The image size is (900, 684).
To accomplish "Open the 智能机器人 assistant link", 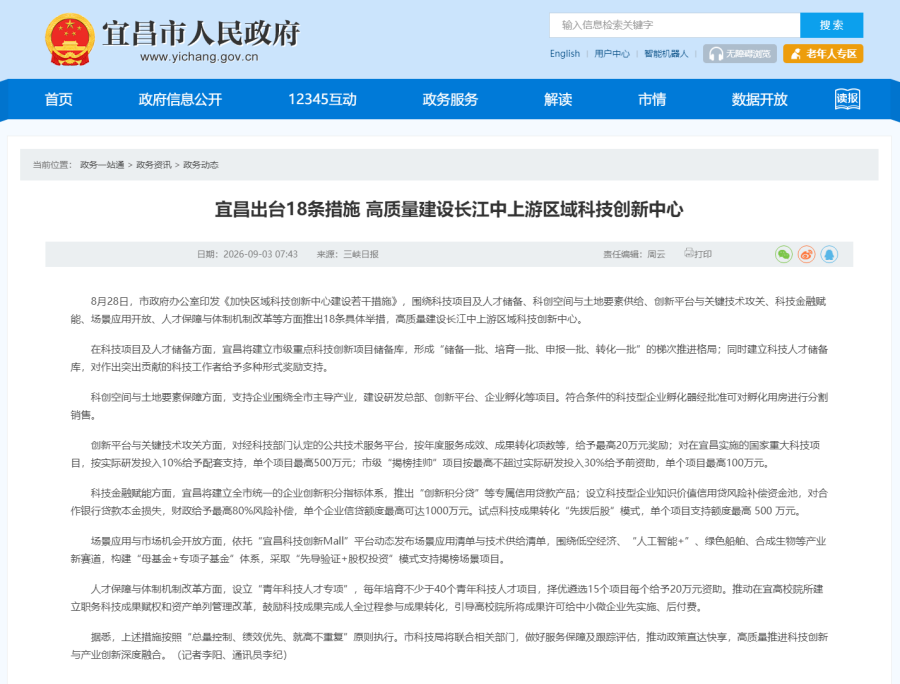I will [x=666, y=54].
